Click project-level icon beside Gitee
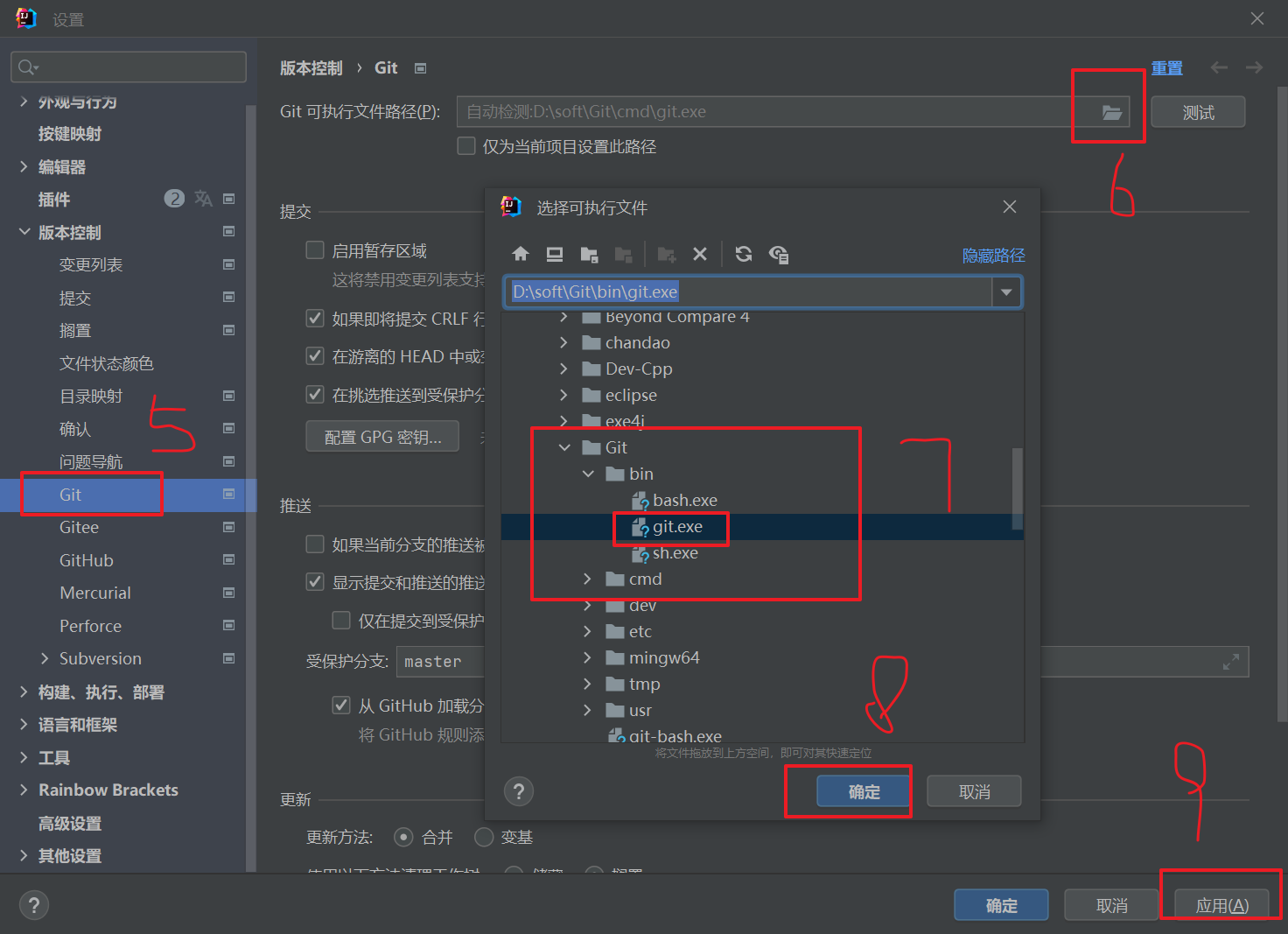Screen dimensions: 1288x934 229,527
